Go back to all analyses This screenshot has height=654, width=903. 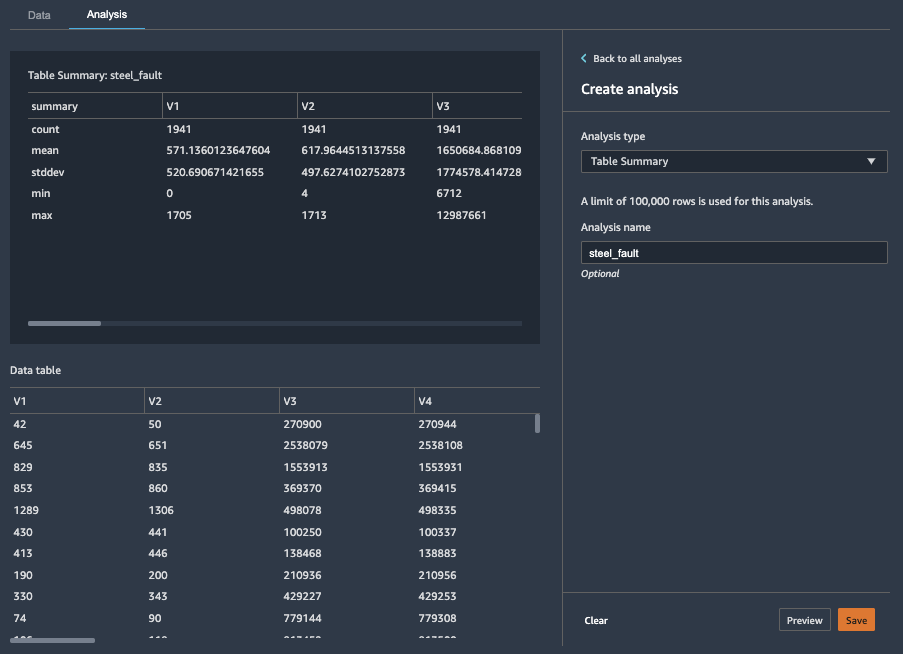637,59
